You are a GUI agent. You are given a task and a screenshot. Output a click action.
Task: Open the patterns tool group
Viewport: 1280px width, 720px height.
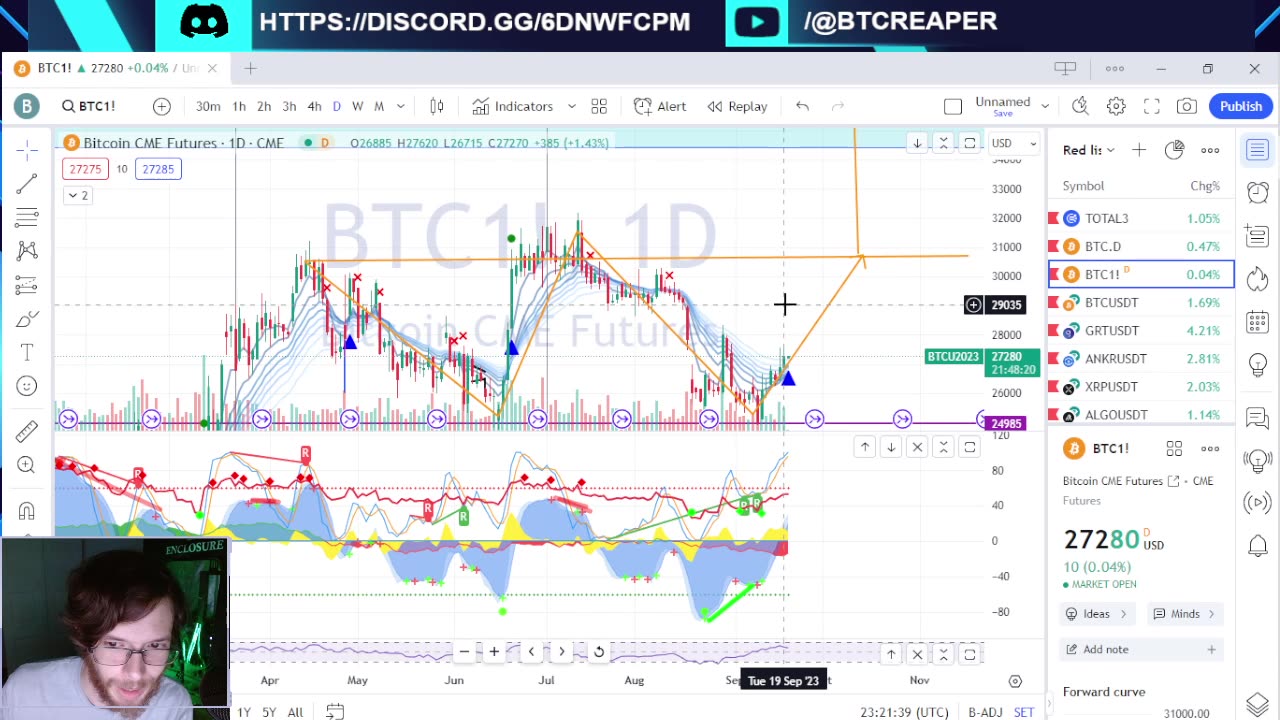(27, 251)
